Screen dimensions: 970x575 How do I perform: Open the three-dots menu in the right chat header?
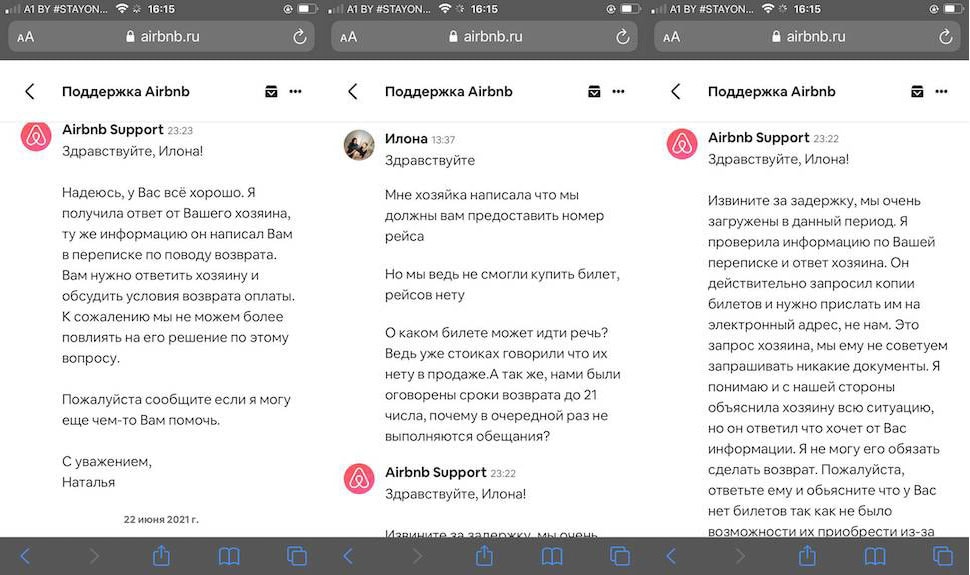pyautogui.click(x=942, y=92)
